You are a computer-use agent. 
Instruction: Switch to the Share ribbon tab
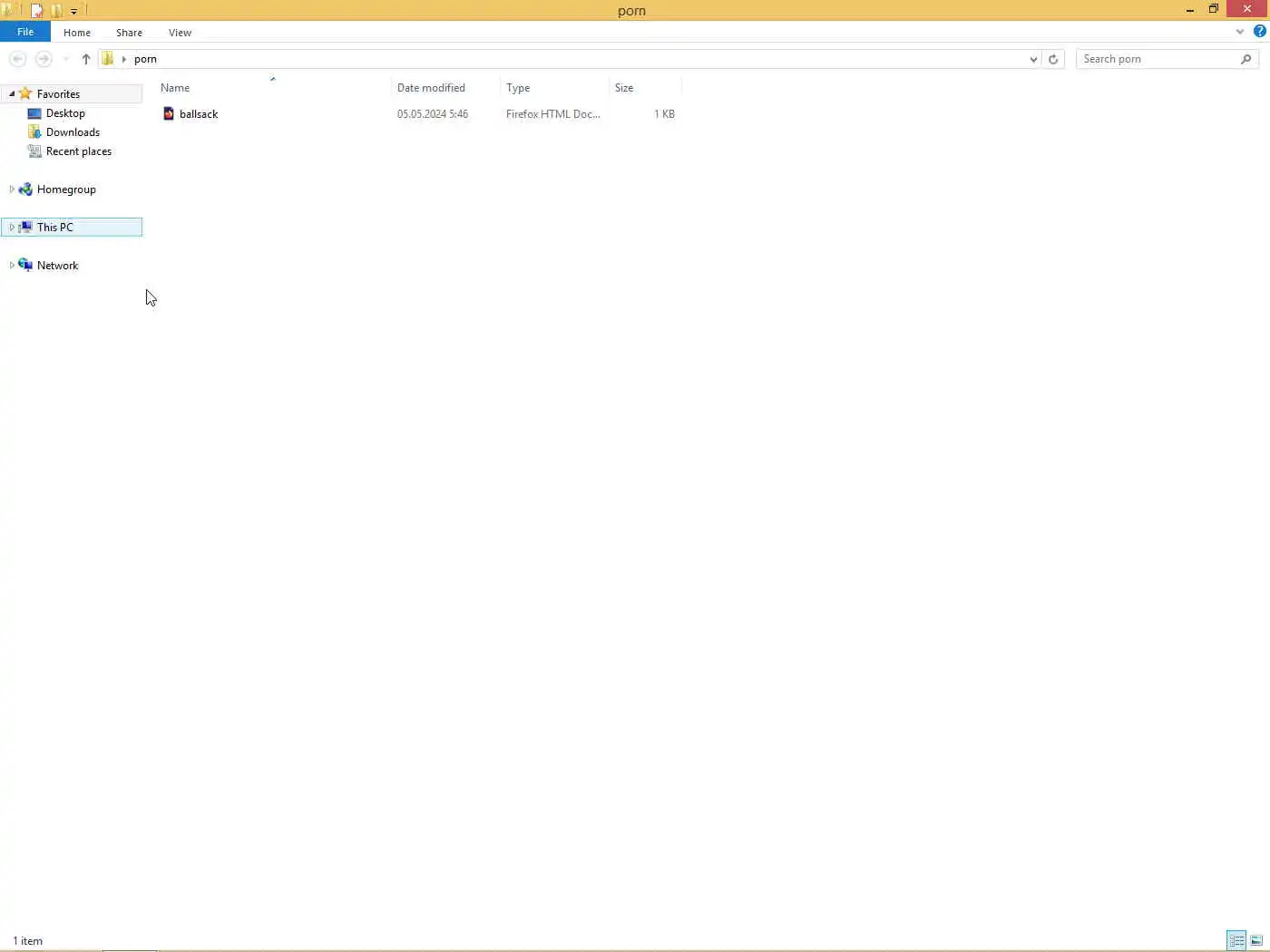129,33
